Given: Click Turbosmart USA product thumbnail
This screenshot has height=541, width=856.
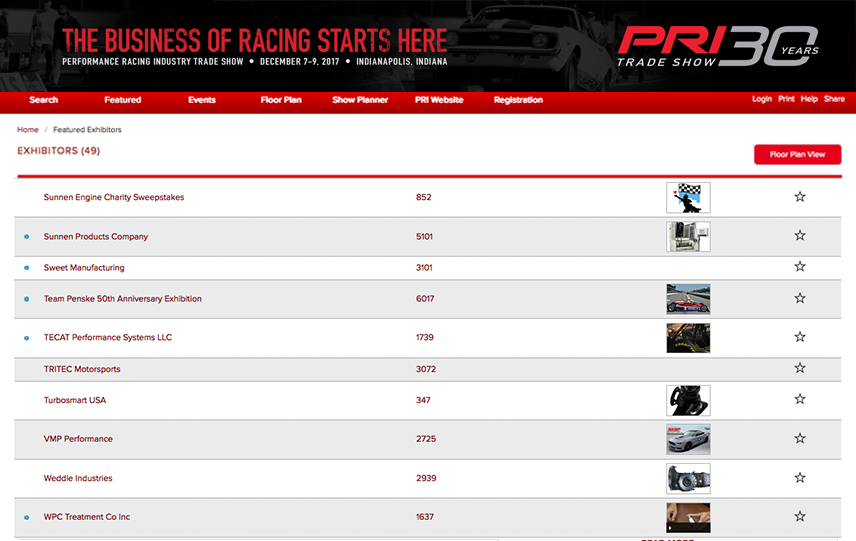Looking at the screenshot, I should click(688, 400).
